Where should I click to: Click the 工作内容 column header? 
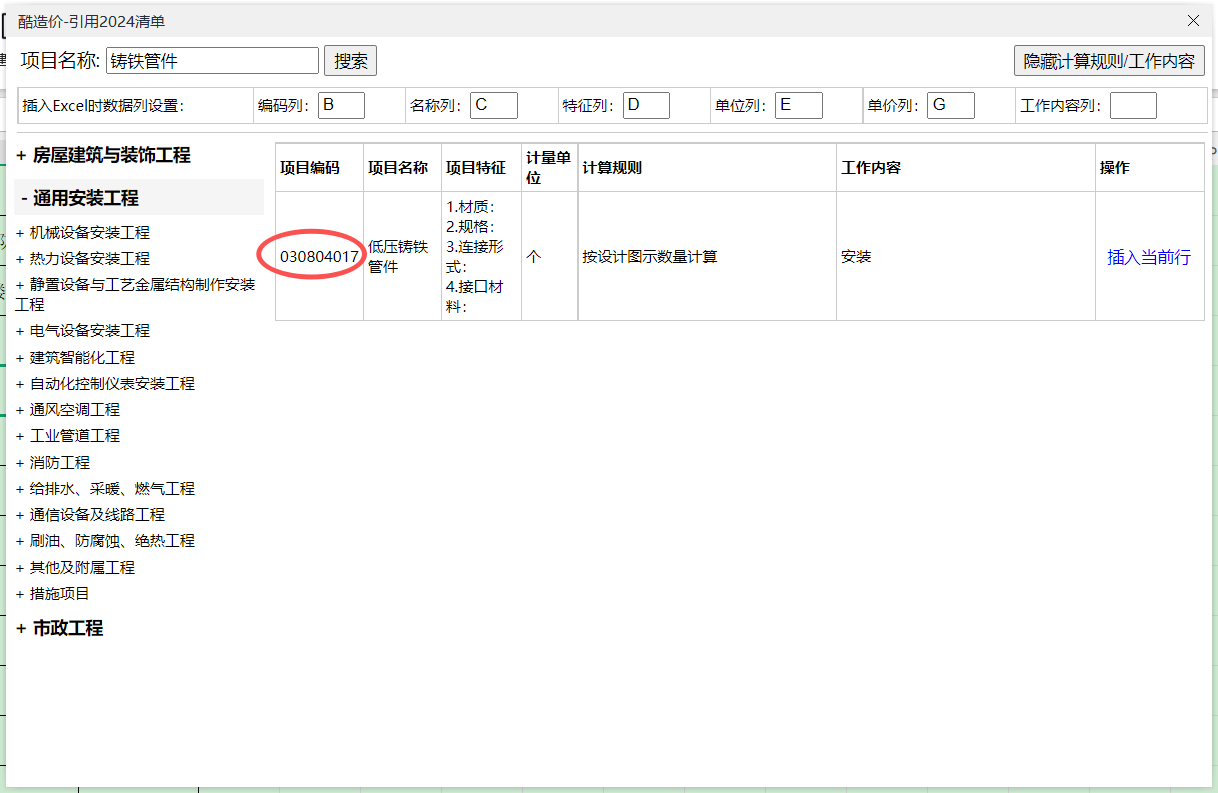966,167
